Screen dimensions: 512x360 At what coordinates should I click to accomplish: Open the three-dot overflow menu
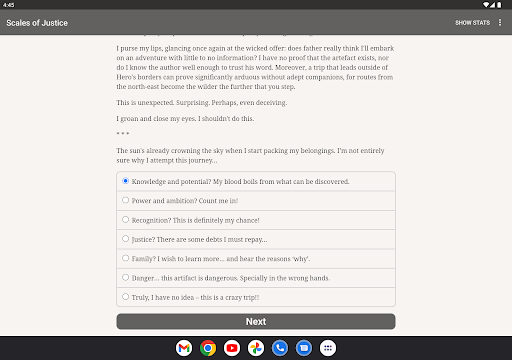pyautogui.click(x=500, y=23)
